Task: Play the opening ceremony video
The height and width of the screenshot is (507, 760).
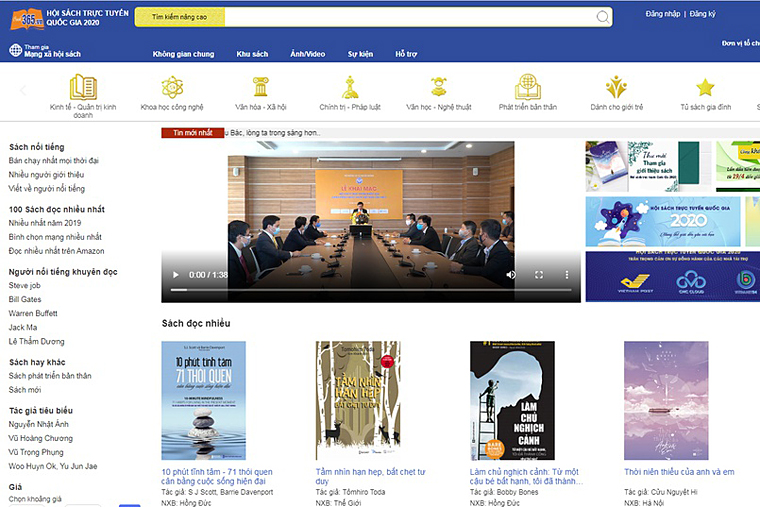Action: point(177,274)
